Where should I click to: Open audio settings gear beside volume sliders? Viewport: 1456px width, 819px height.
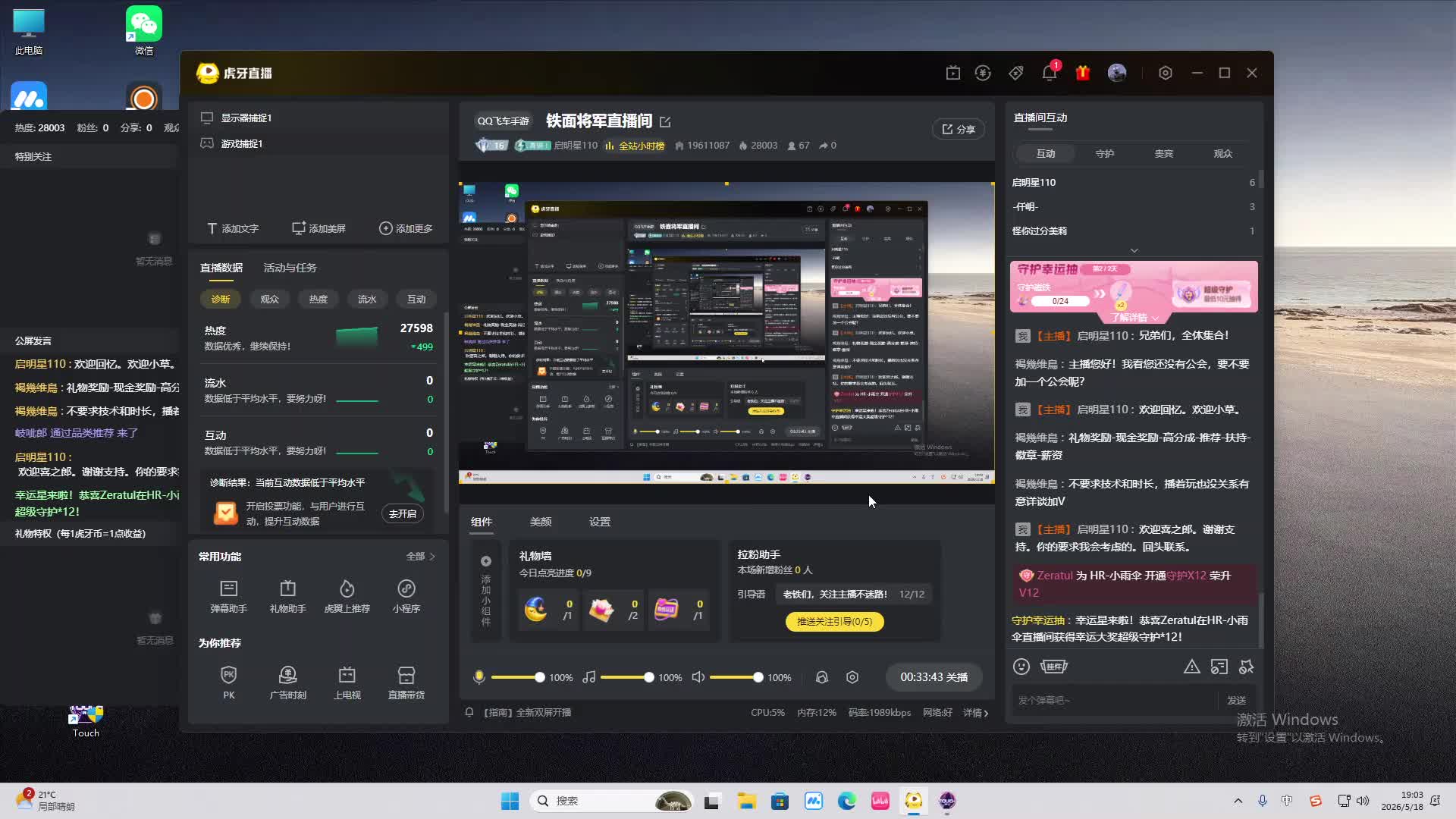(852, 677)
